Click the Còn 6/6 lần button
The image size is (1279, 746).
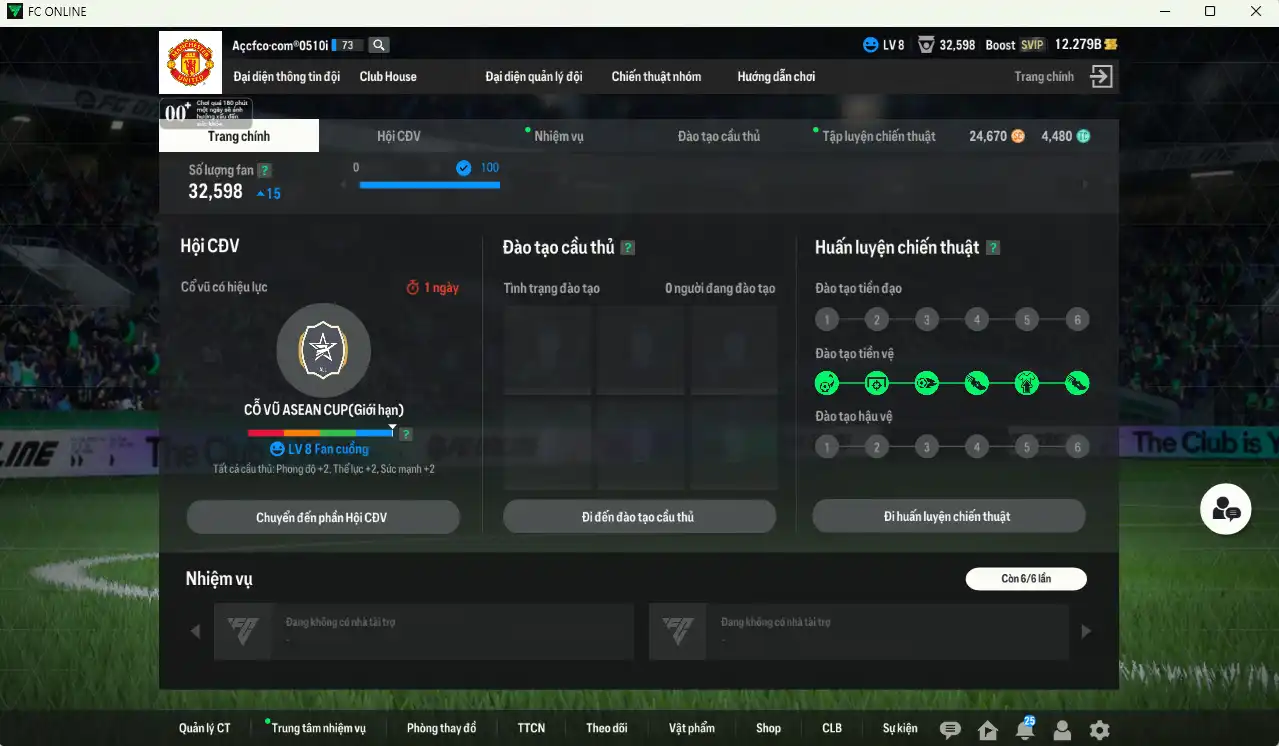pos(1026,578)
